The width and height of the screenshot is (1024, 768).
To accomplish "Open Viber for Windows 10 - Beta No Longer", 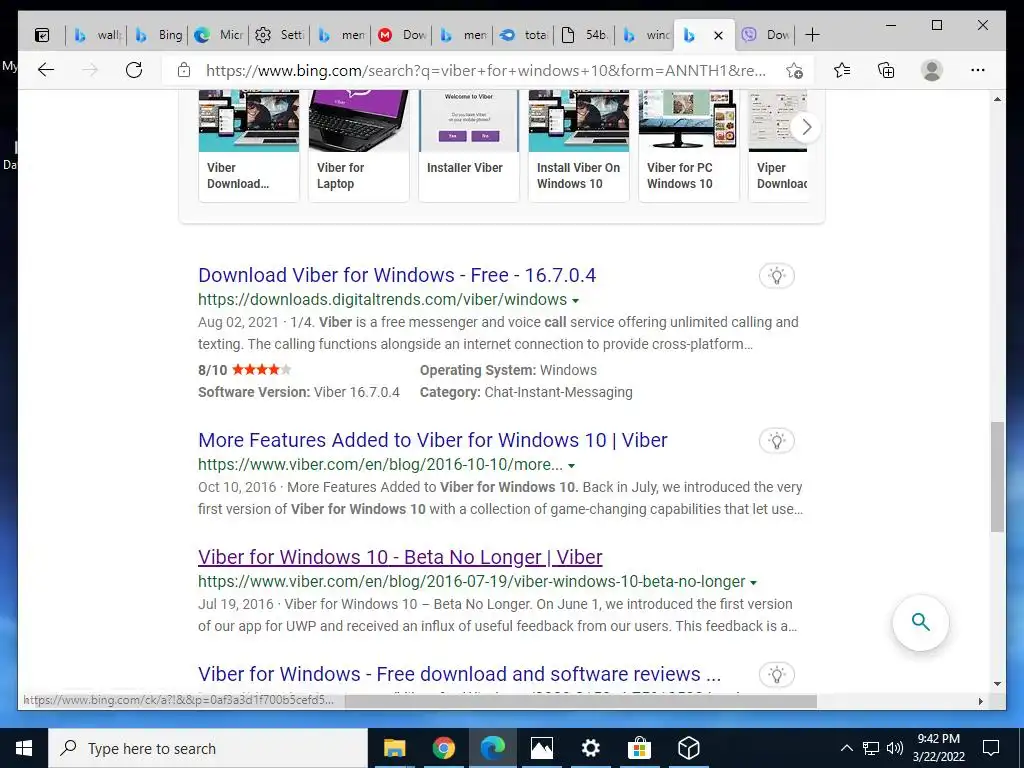I will pos(400,557).
